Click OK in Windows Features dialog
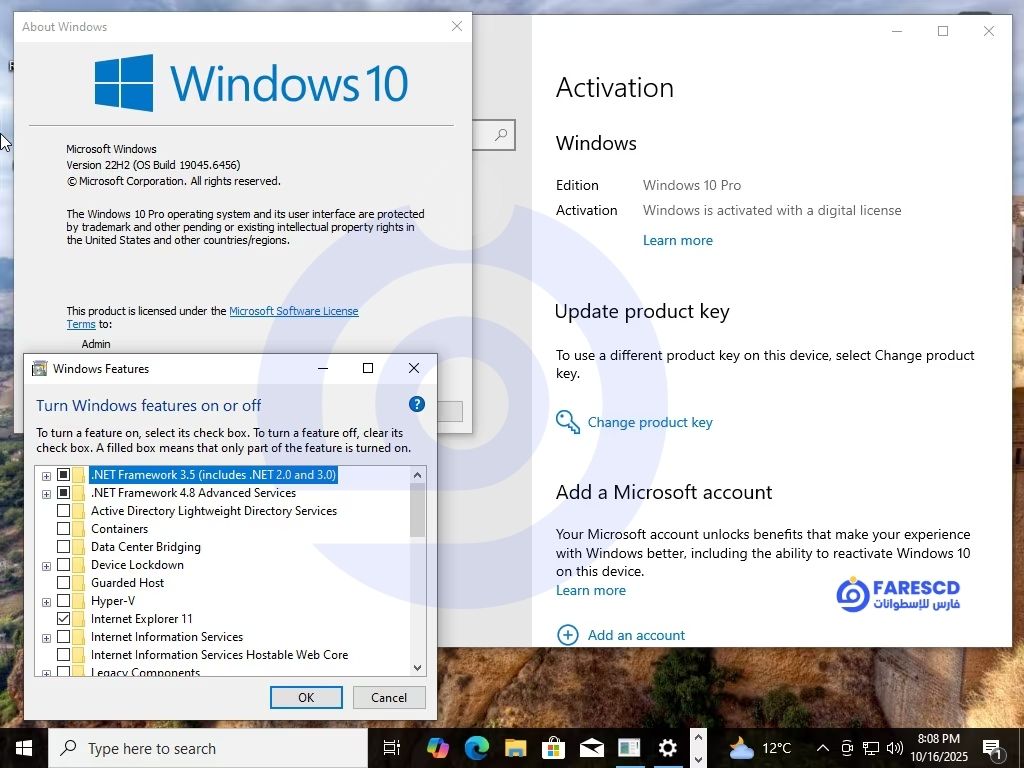The width and height of the screenshot is (1024, 768). (306, 698)
